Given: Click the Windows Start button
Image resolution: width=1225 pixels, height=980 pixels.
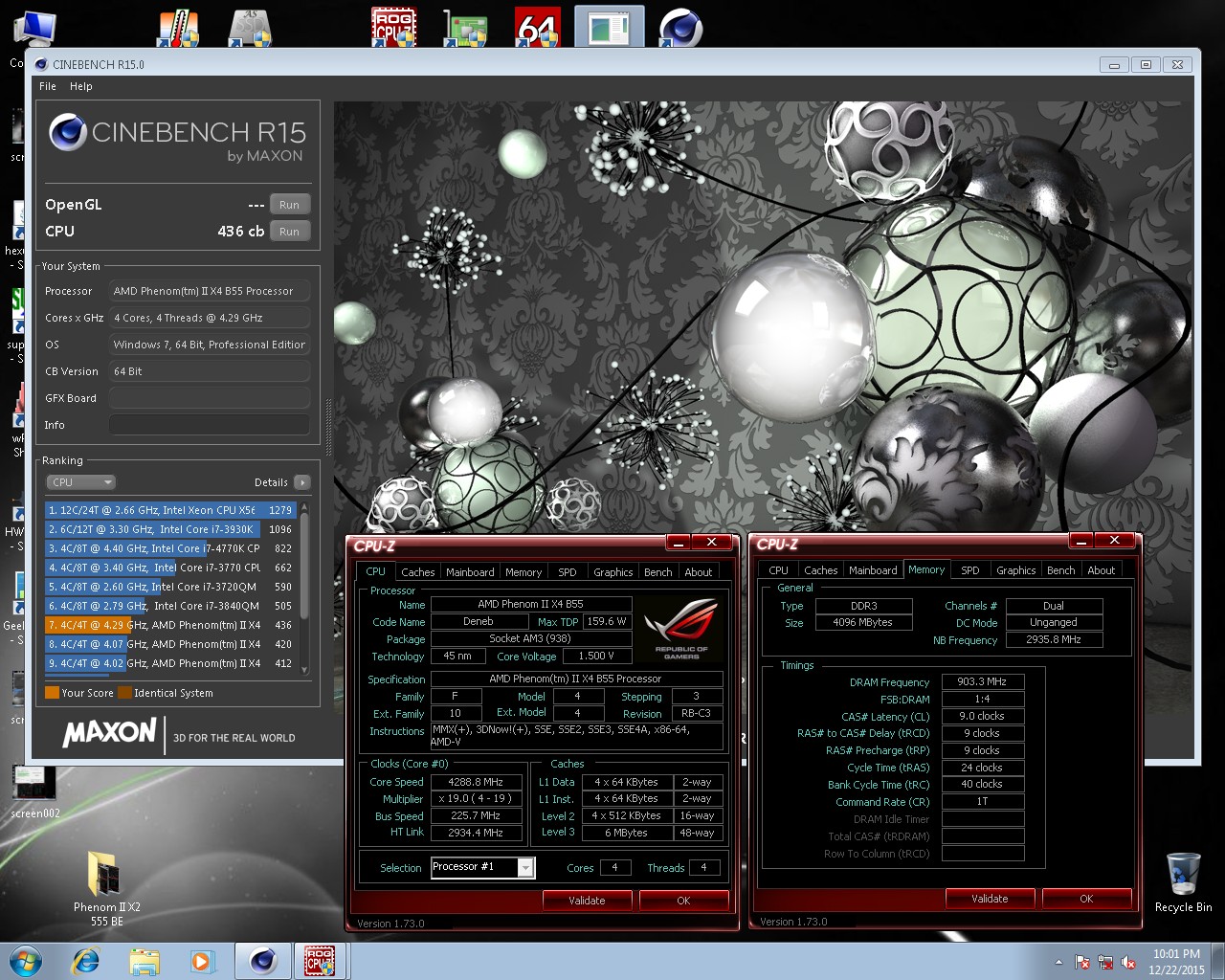Looking at the screenshot, I should tap(26, 961).
